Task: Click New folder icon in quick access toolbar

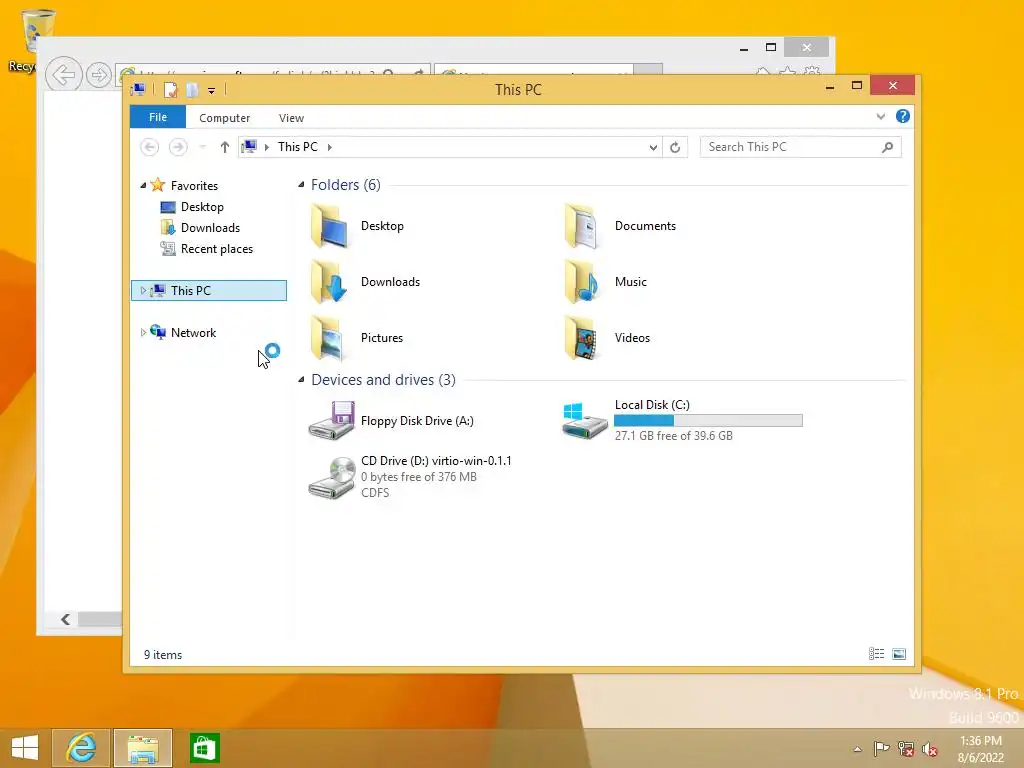Action: [192, 89]
